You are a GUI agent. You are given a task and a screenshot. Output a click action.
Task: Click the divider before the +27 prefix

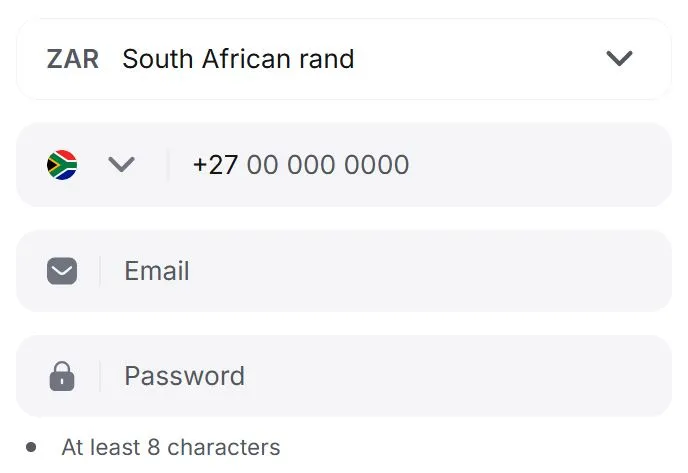click(168, 165)
